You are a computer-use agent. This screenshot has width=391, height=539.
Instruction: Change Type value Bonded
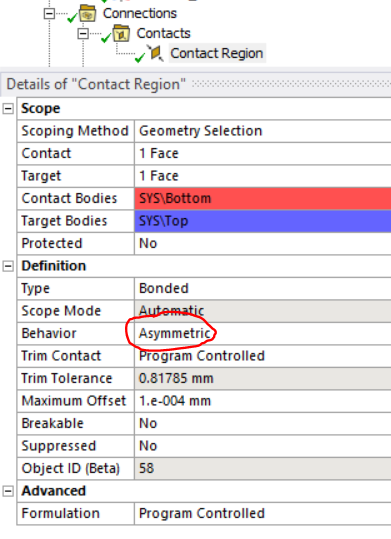click(263, 288)
